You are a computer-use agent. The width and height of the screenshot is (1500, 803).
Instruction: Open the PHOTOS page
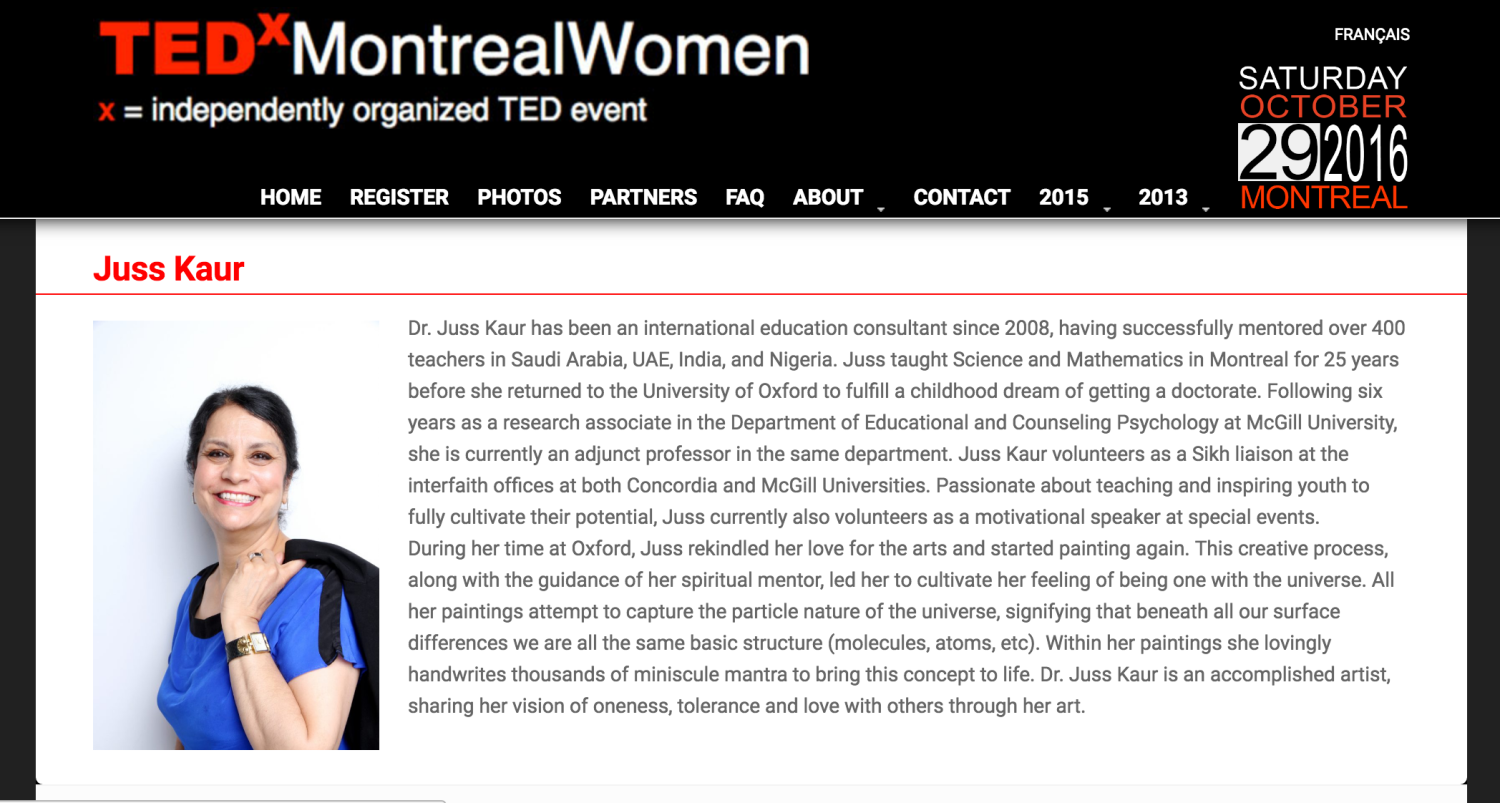coord(519,197)
